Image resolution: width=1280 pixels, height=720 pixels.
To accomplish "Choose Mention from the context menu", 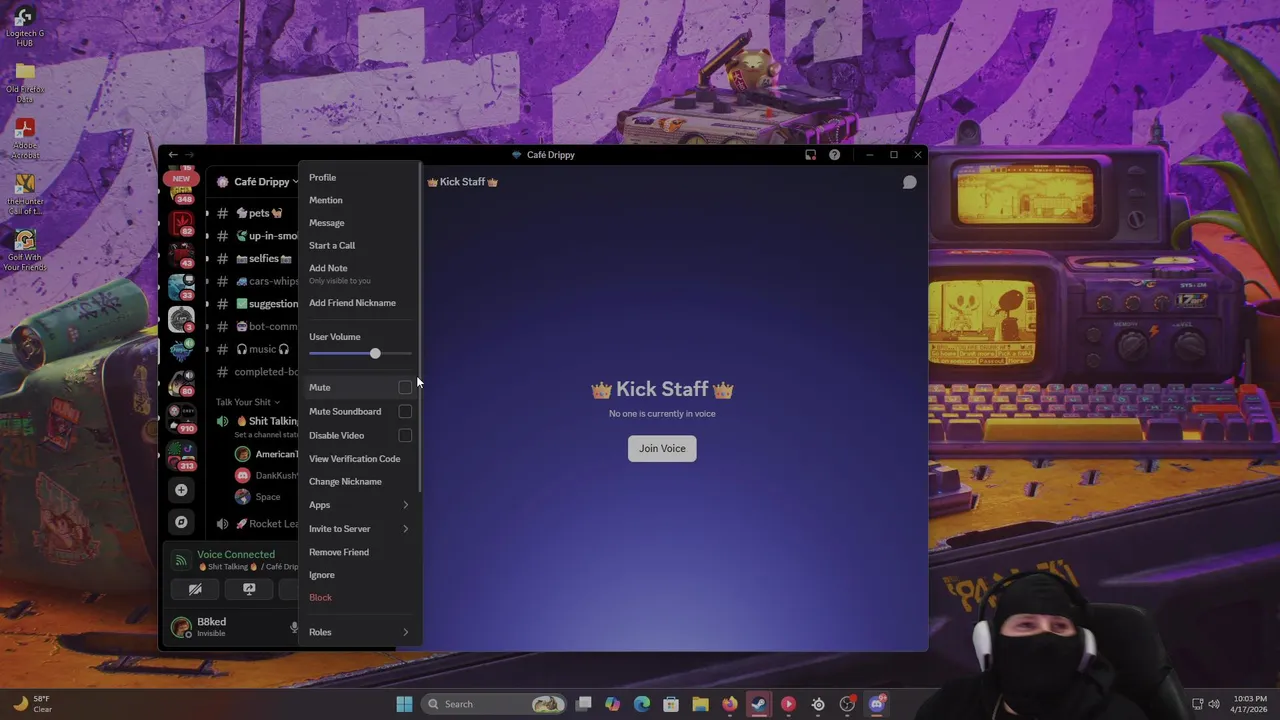I will click(x=359, y=200).
